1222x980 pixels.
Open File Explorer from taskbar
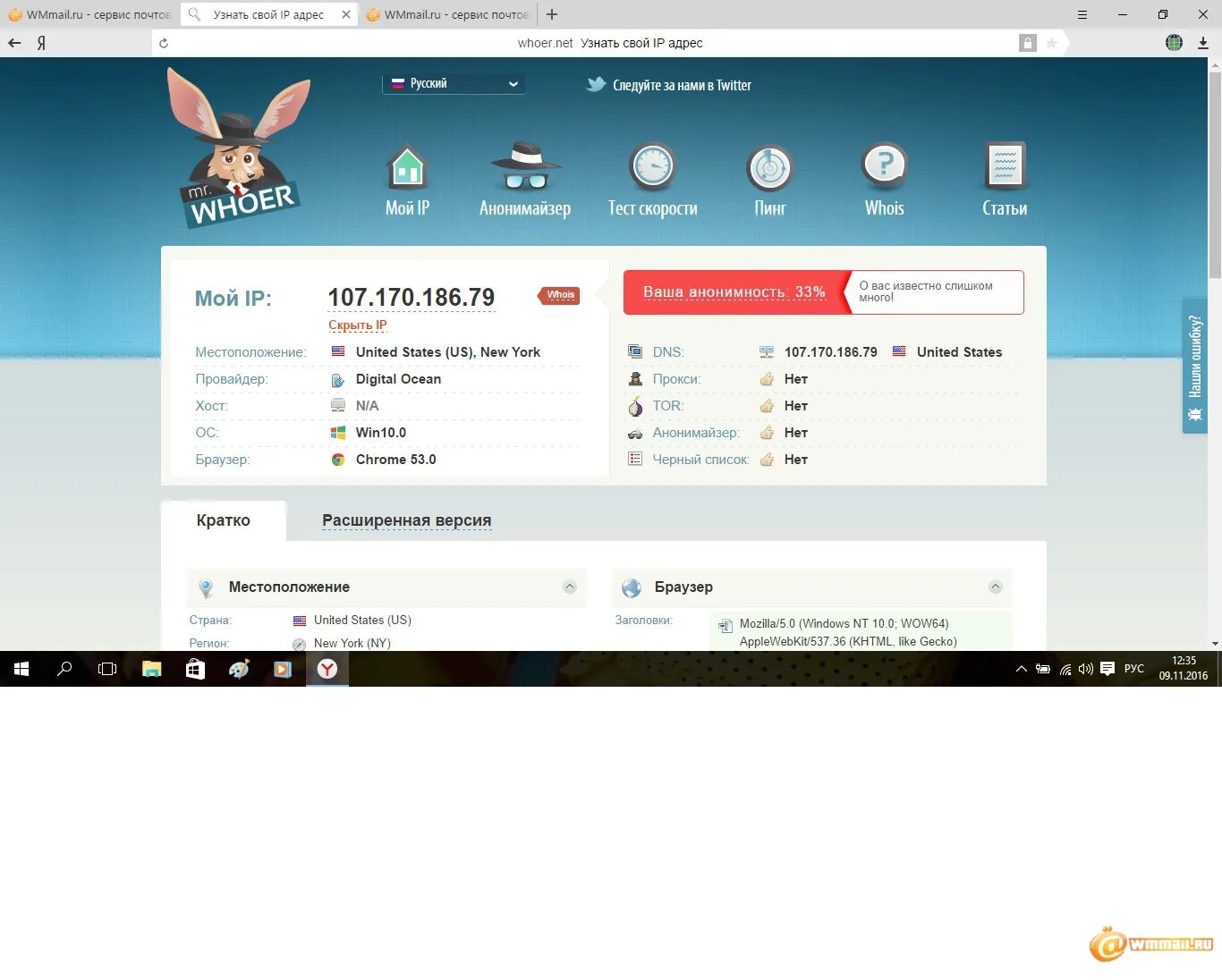point(152,669)
